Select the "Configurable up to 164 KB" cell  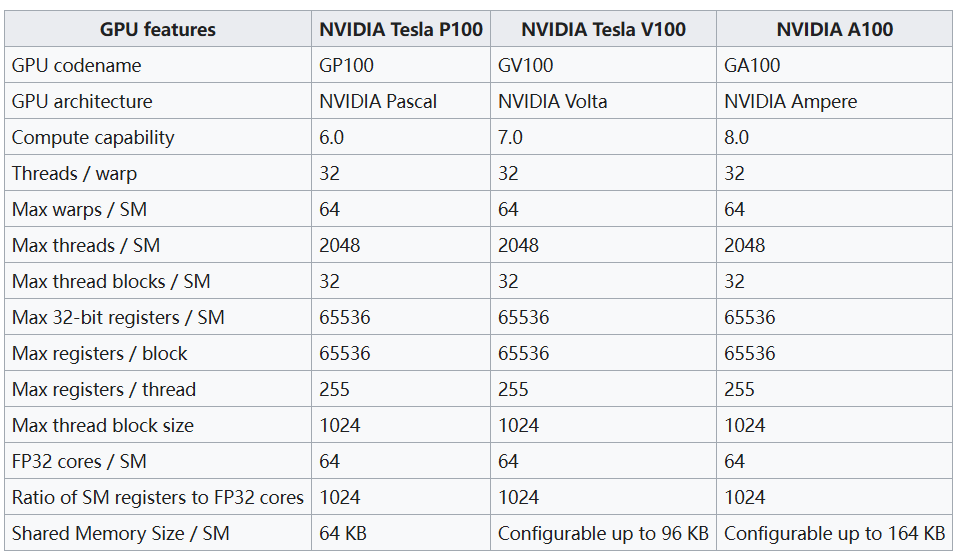click(x=834, y=533)
